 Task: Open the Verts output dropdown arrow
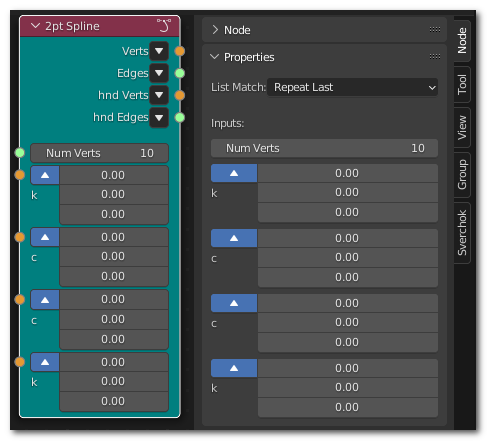159,51
